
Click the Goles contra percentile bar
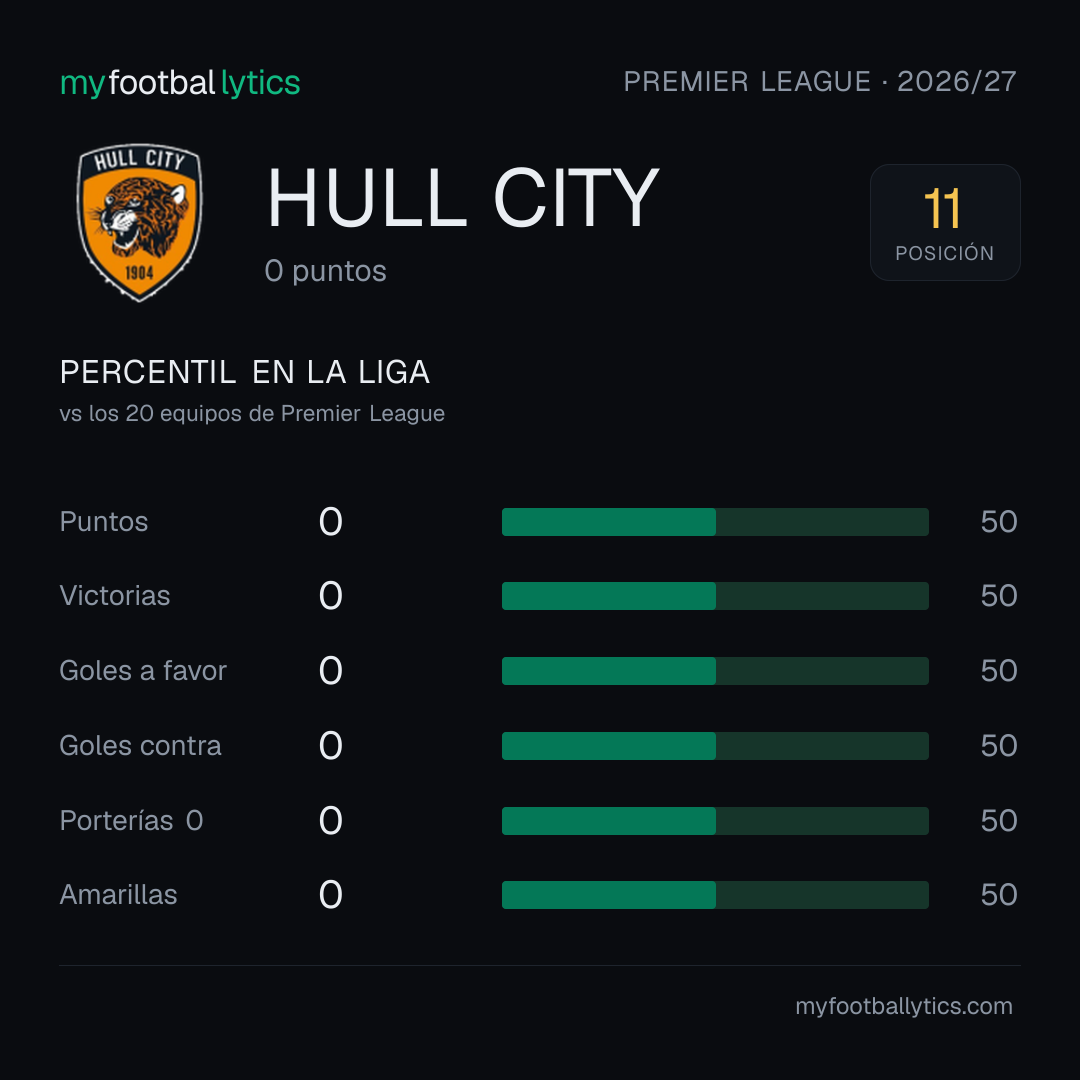(x=715, y=746)
